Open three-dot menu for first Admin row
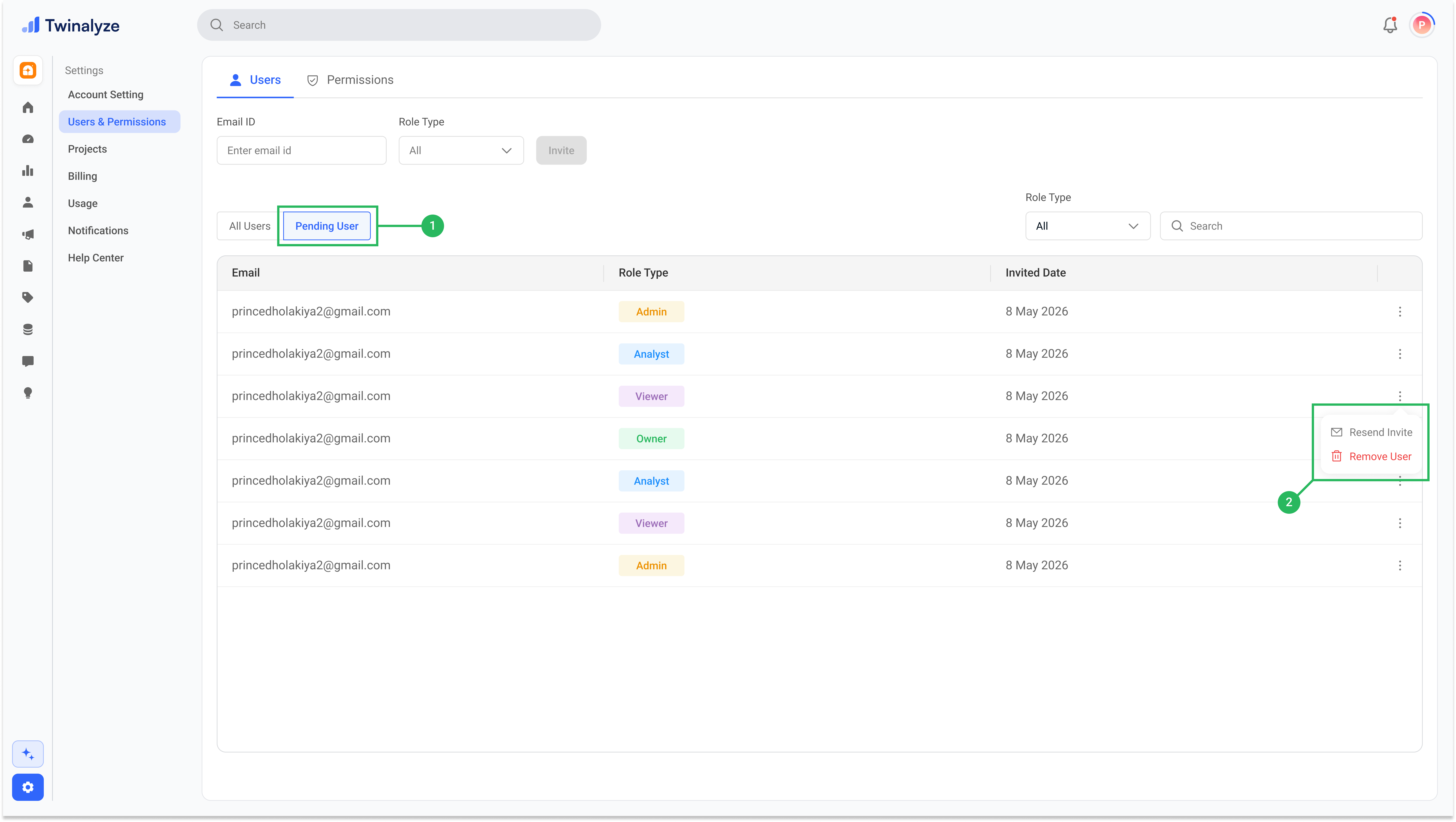The width and height of the screenshot is (1456, 822). click(1400, 311)
